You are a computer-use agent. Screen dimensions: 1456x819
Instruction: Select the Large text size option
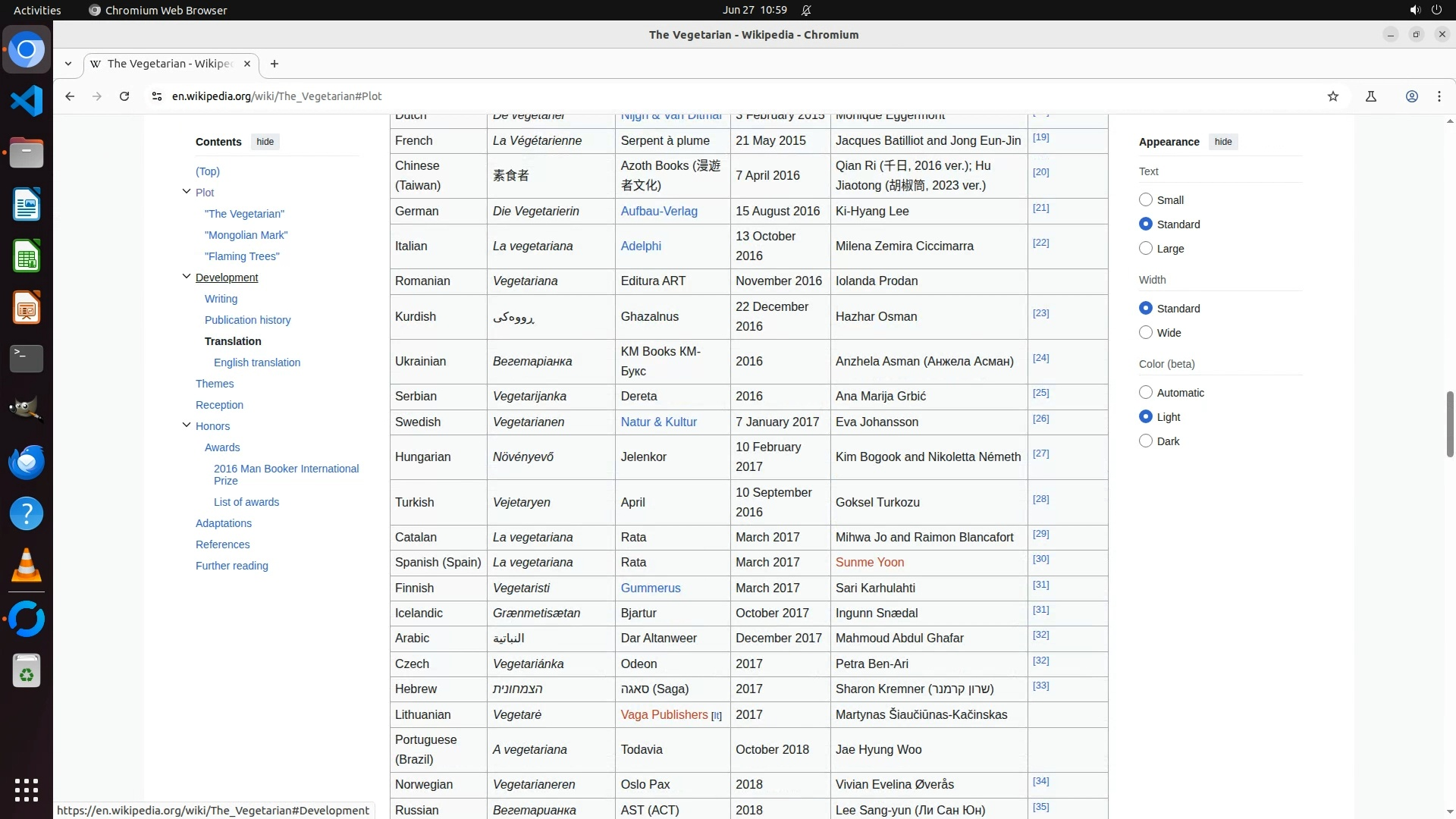(1146, 249)
